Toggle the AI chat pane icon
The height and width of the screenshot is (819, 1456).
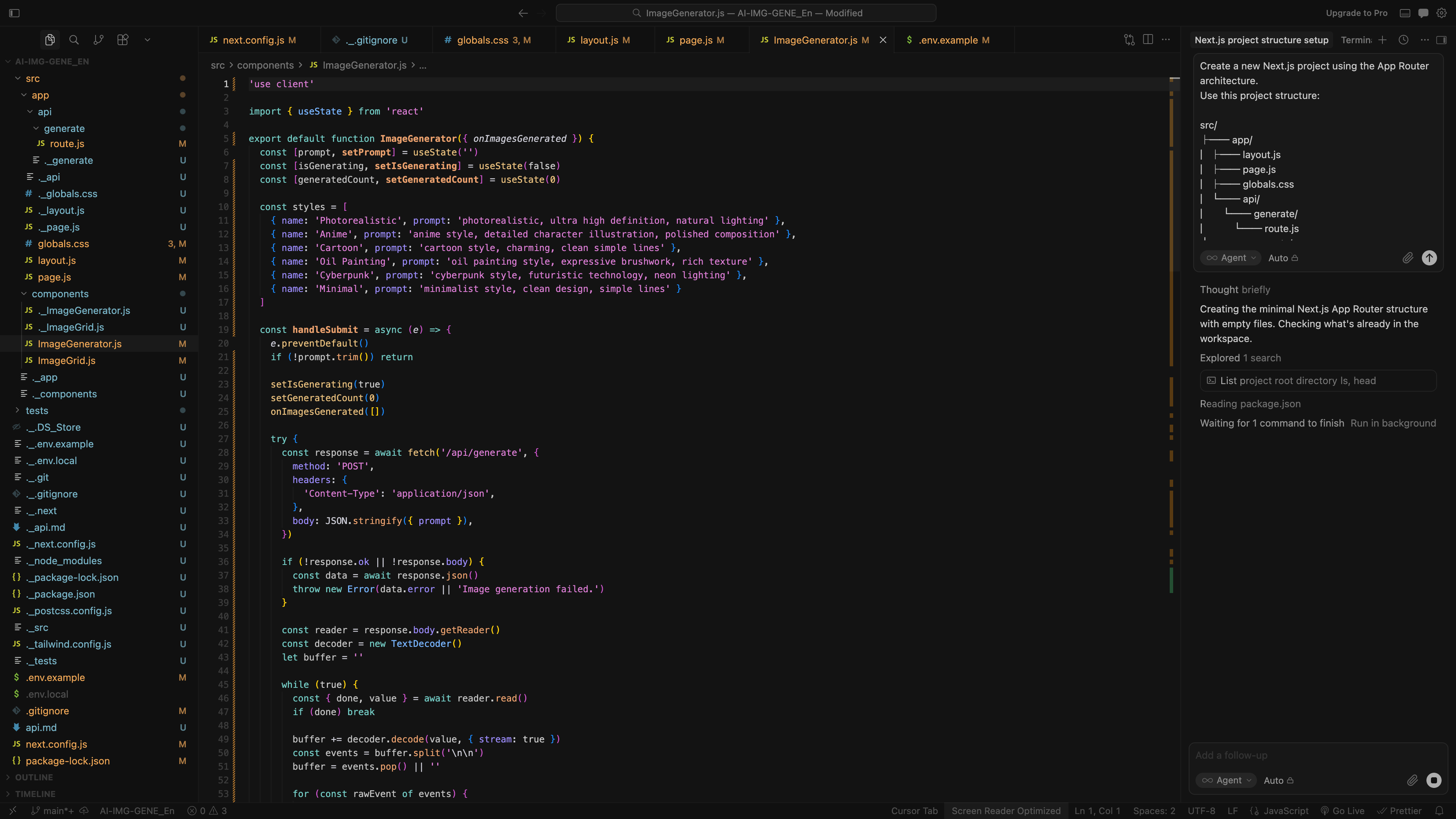1423,13
